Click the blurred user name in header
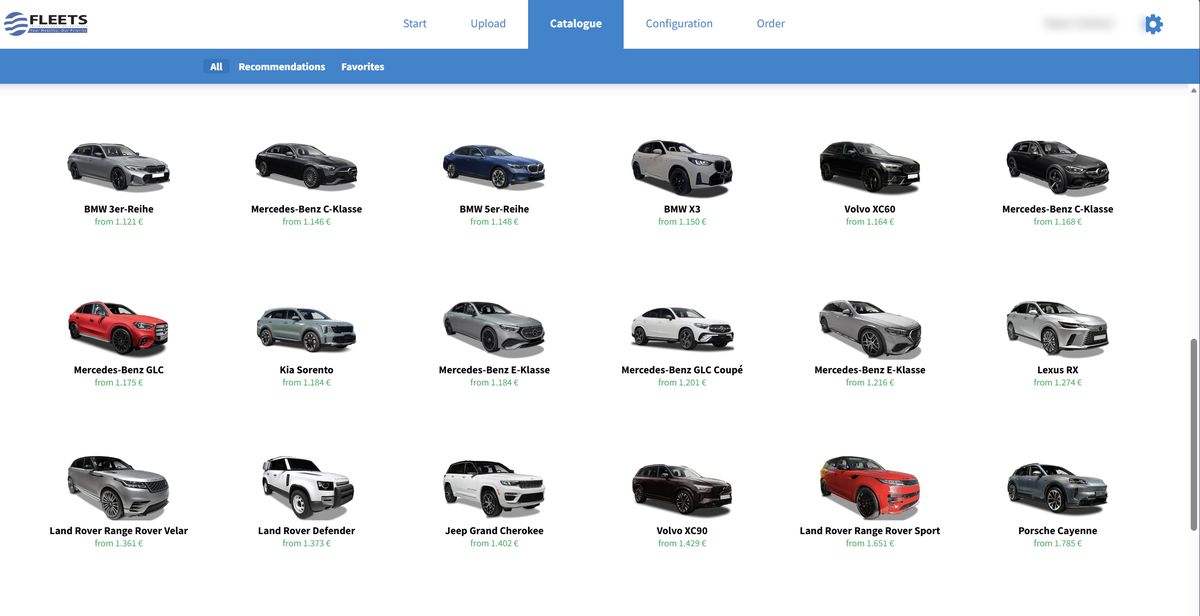The height and width of the screenshot is (616, 1200). pyautogui.click(x=1078, y=23)
